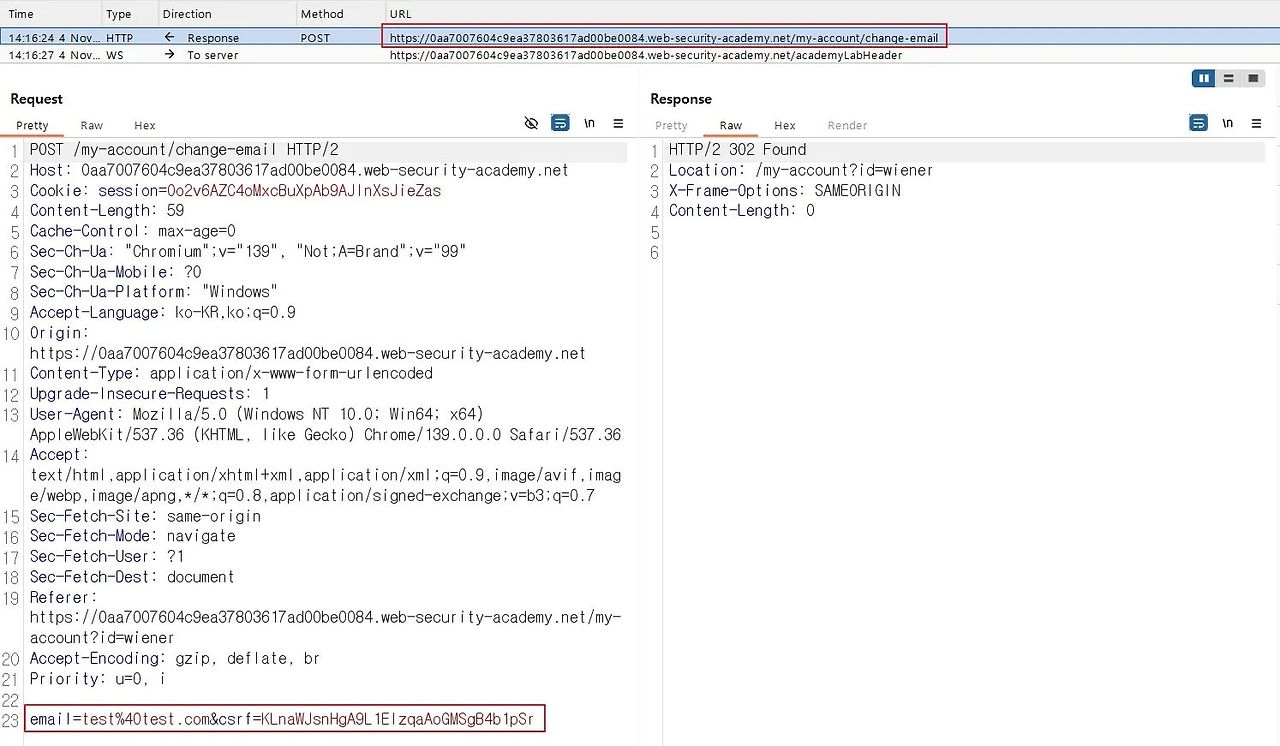1280x746 pixels.
Task: Select the POST change-email history row
Action: (x=640, y=37)
